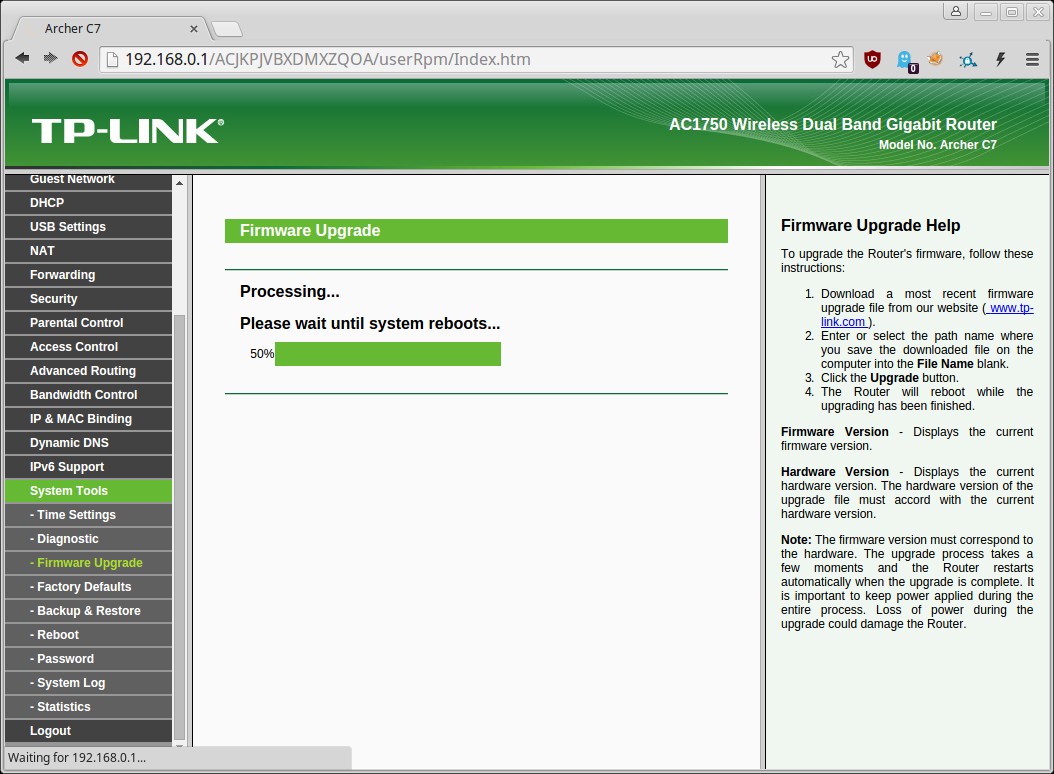Open the Ghostery ghost extension icon
Viewport: 1054px width, 774px height.
(x=905, y=61)
